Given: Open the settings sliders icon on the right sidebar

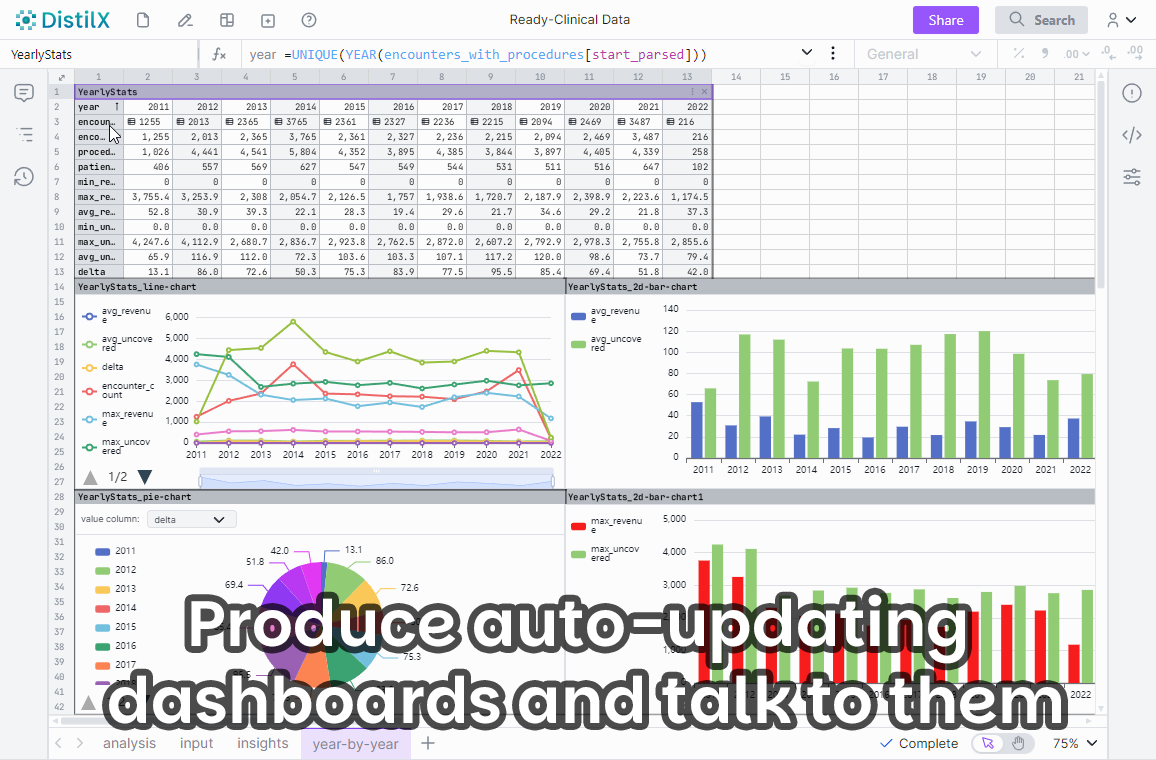Looking at the screenshot, I should (x=1132, y=177).
